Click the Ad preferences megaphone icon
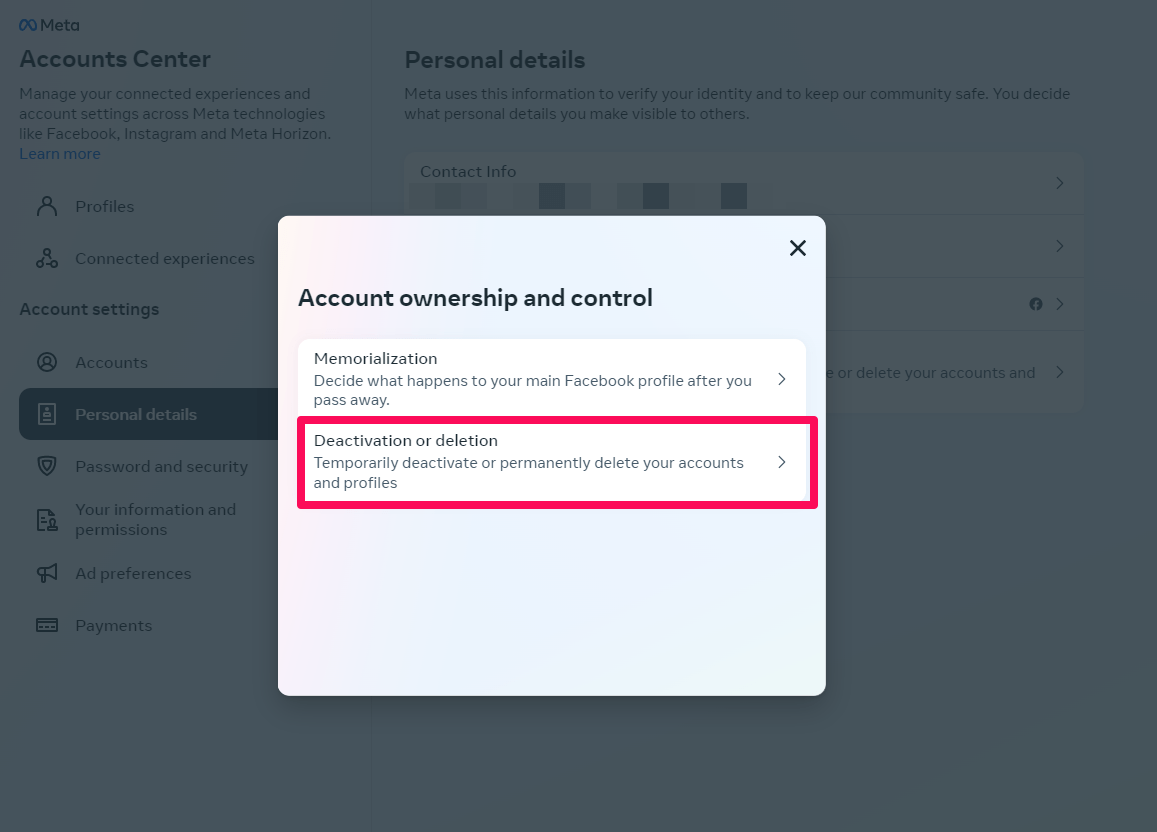 tap(47, 574)
